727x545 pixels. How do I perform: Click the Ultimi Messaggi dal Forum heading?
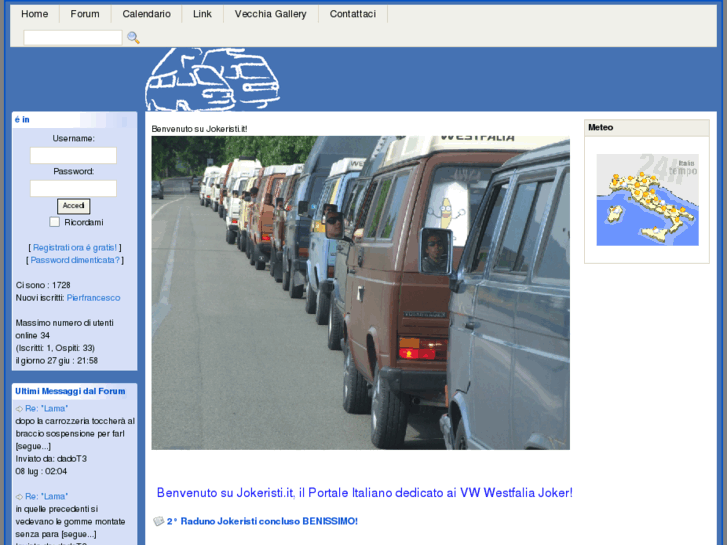70,391
